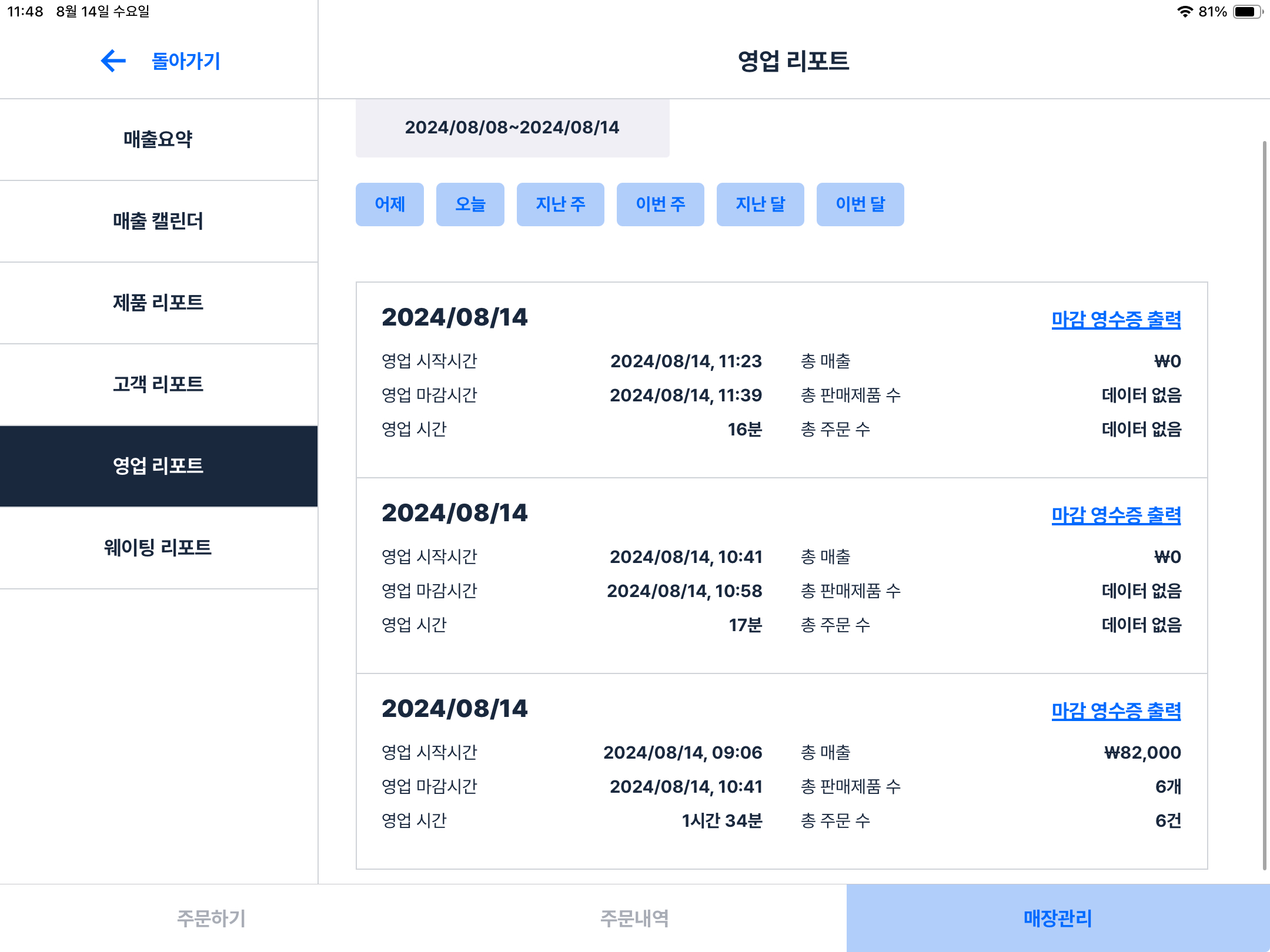Select the 이번 주 quick filter

click(660, 205)
